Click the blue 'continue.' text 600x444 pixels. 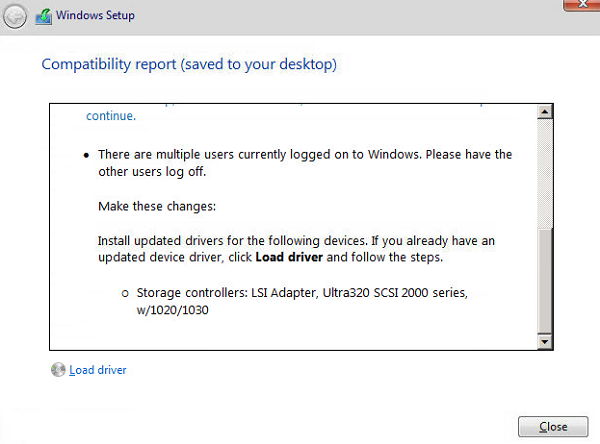point(111,116)
